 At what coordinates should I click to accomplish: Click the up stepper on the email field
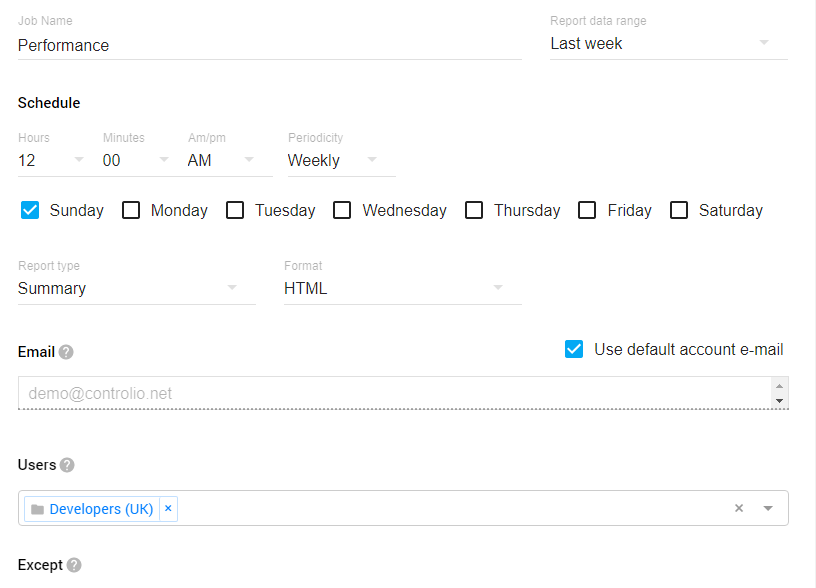click(778, 385)
